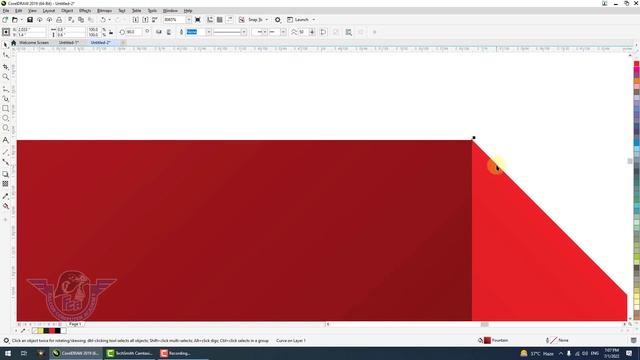Viewport: 640px width, 360px height.
Task: Select the Crop tool in the toolbox
Action: coord(6,66)
